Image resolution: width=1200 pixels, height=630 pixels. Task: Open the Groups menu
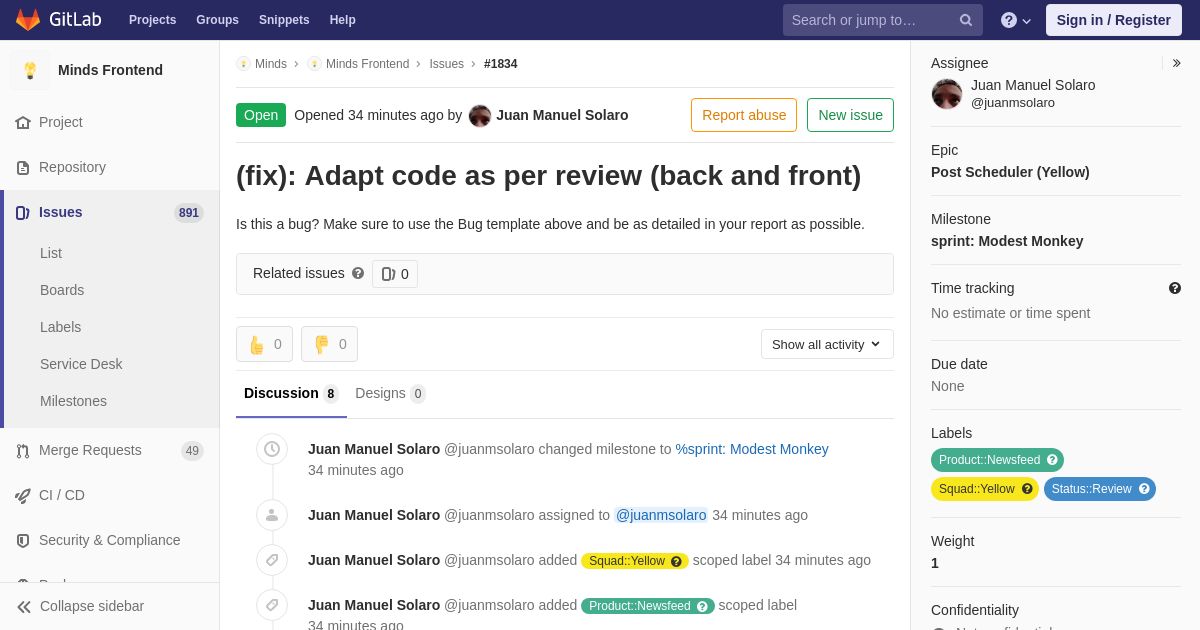[217, 20]
